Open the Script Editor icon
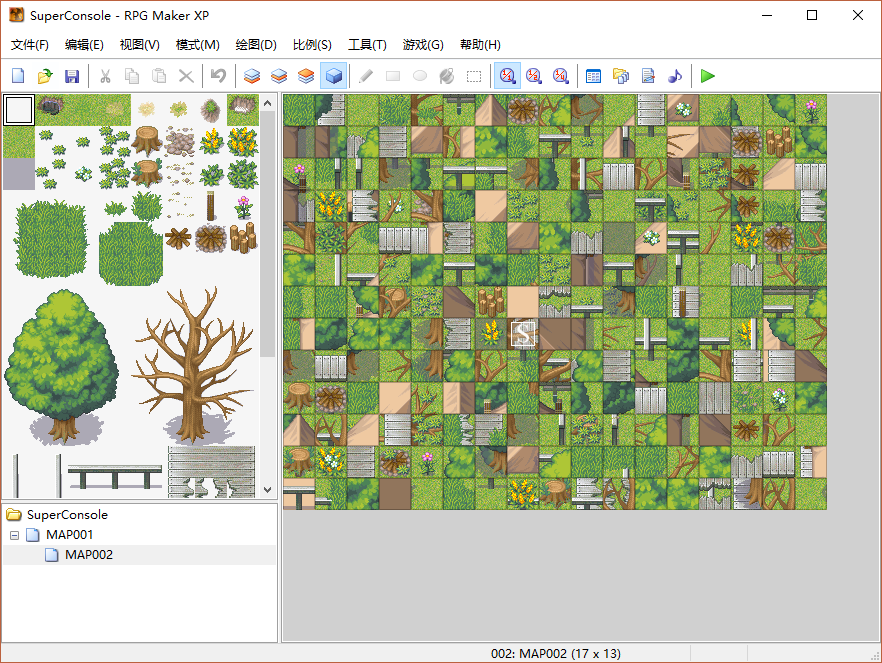 tap(648, 76)
